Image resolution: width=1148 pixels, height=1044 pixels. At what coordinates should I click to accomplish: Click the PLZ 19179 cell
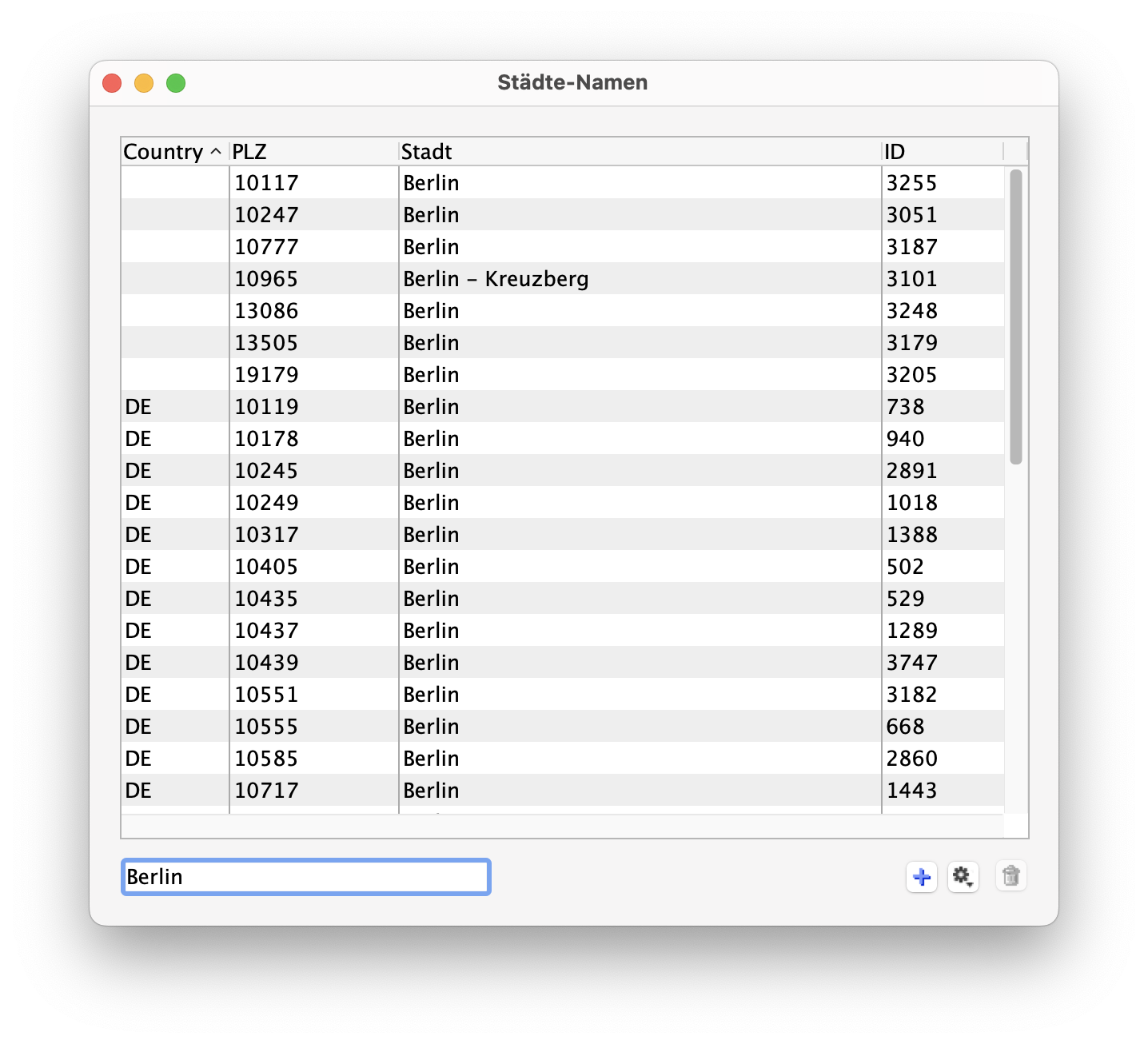point(266,375)
